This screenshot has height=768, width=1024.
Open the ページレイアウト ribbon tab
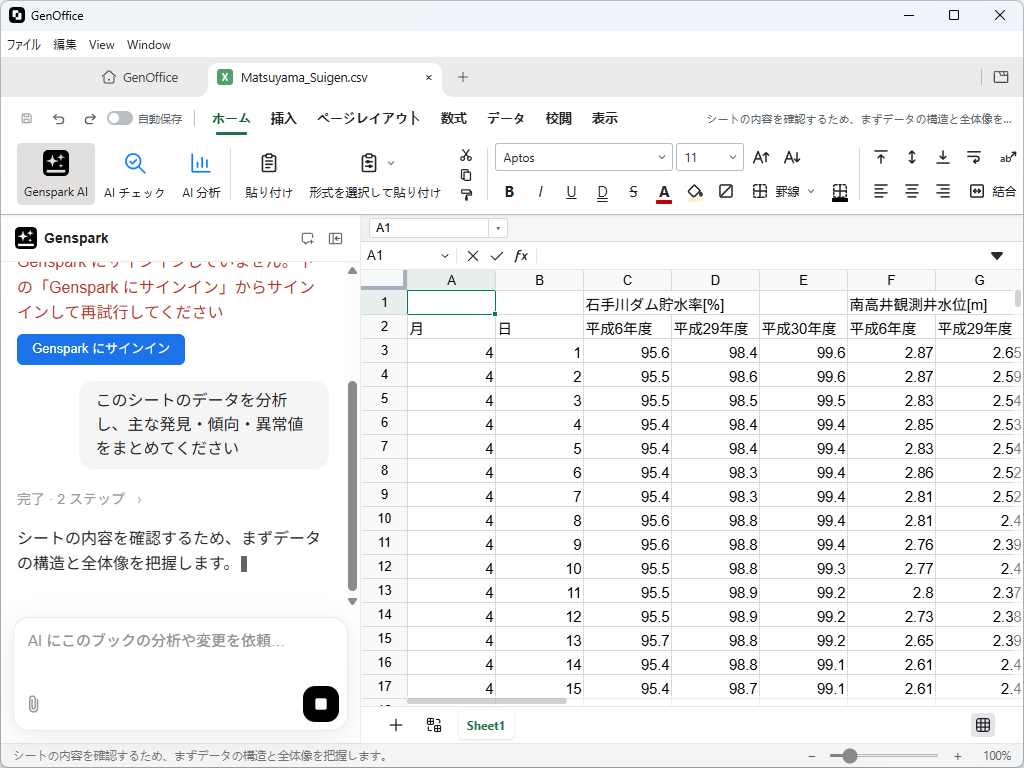pyautogui.click(x=368, y=118)
